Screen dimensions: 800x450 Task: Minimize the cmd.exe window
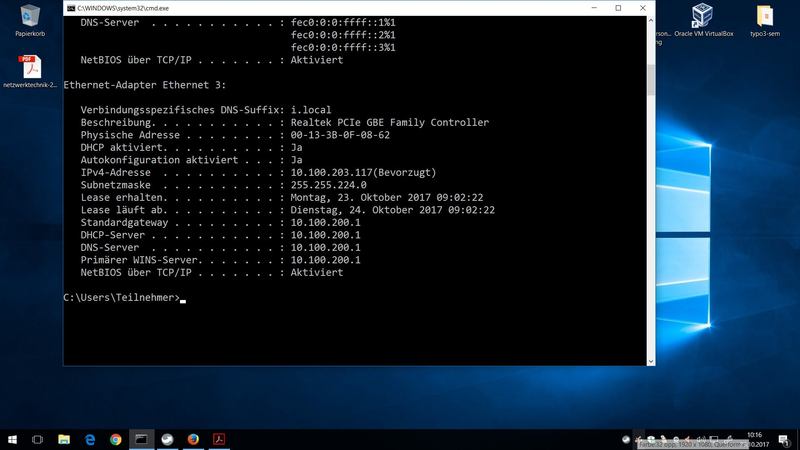[594, 8]
